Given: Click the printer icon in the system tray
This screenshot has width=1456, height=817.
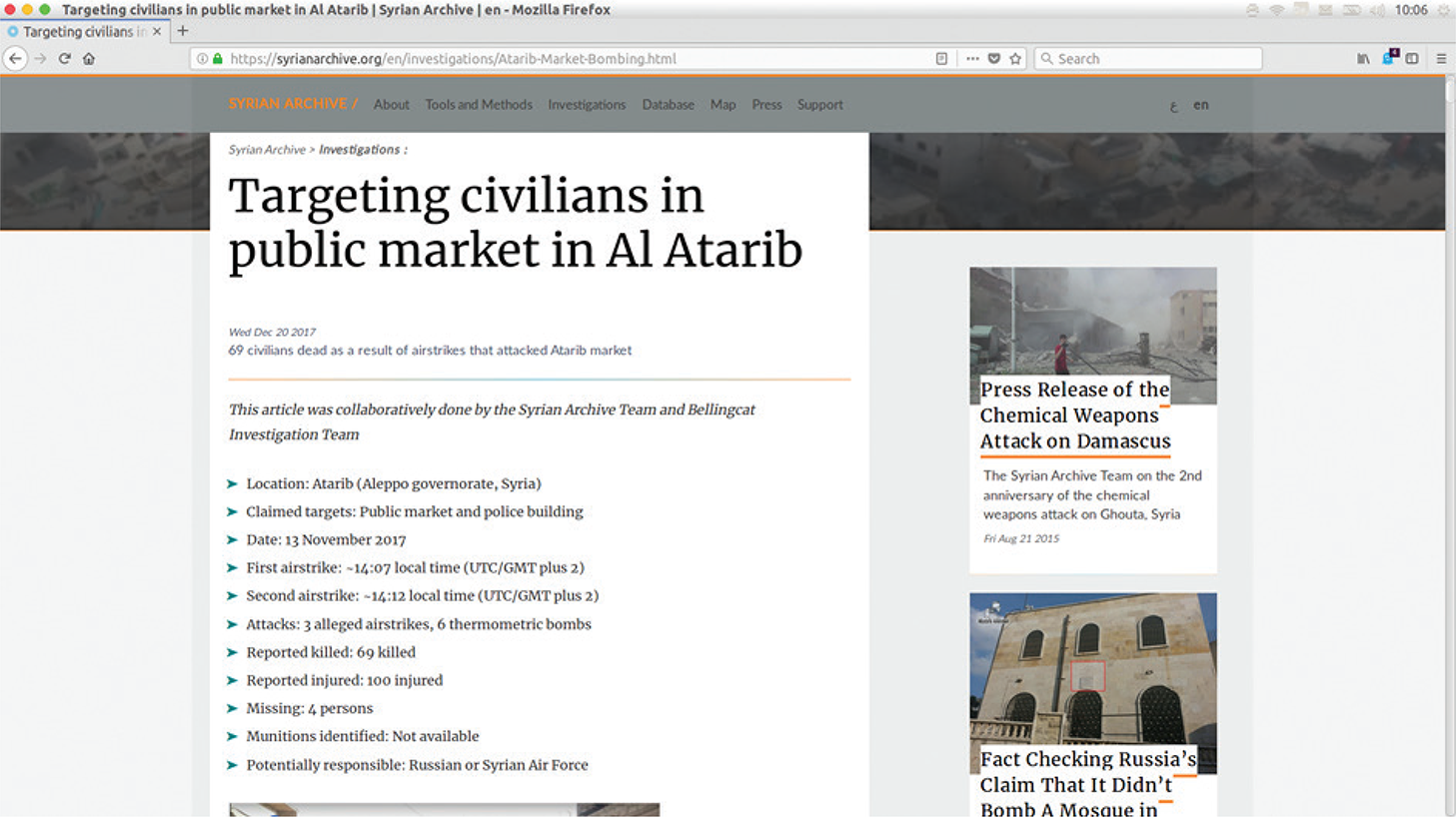Looking at the screenshot, I should [x=1252, y=10].
